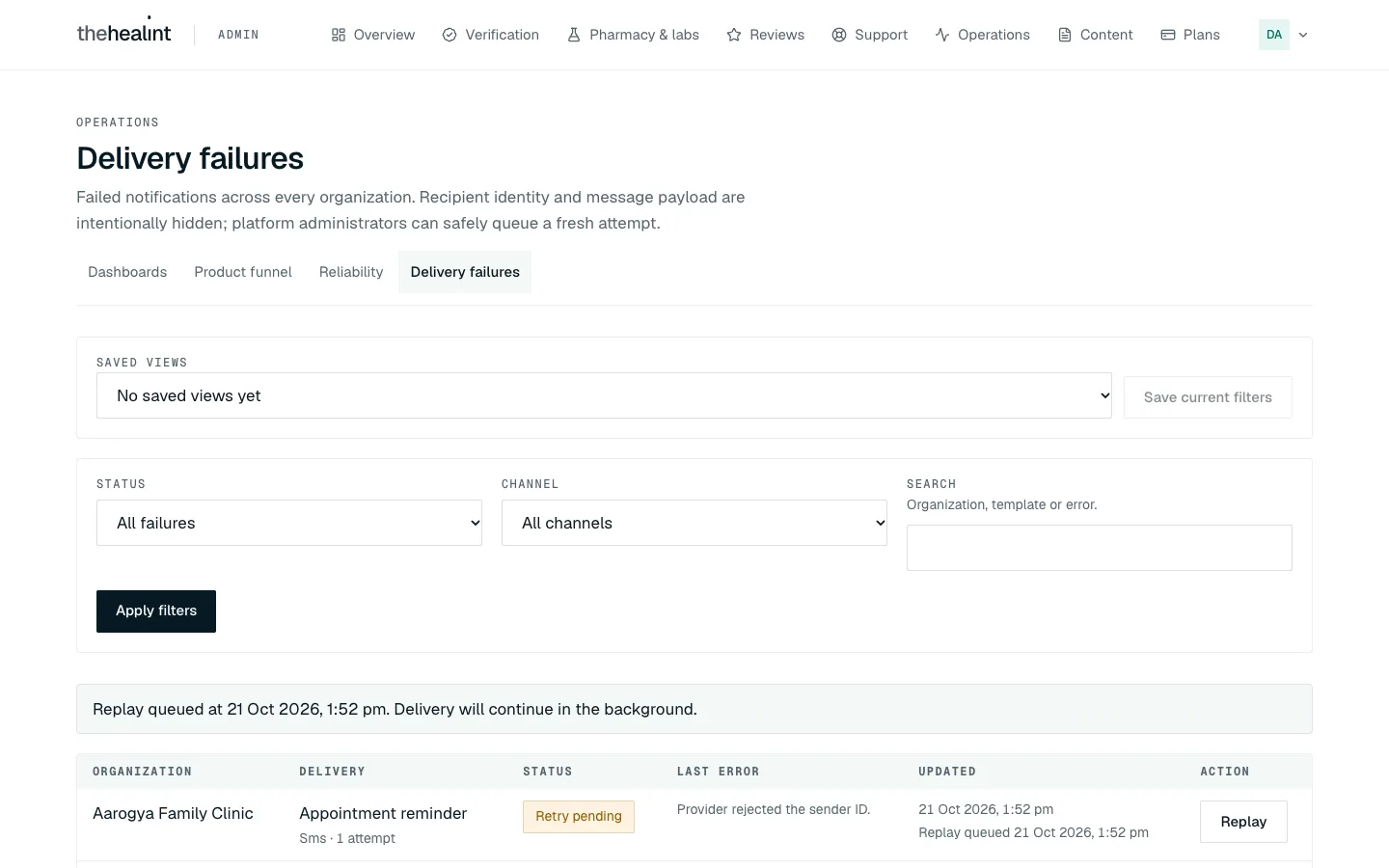Switch to the Product funnel tab
The height and width of the screenshot is (868, 1389).
[x=243, y=272]
